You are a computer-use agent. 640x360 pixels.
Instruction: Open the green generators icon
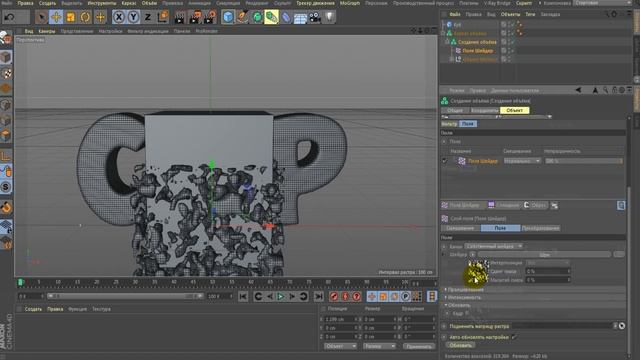[257, 17]
